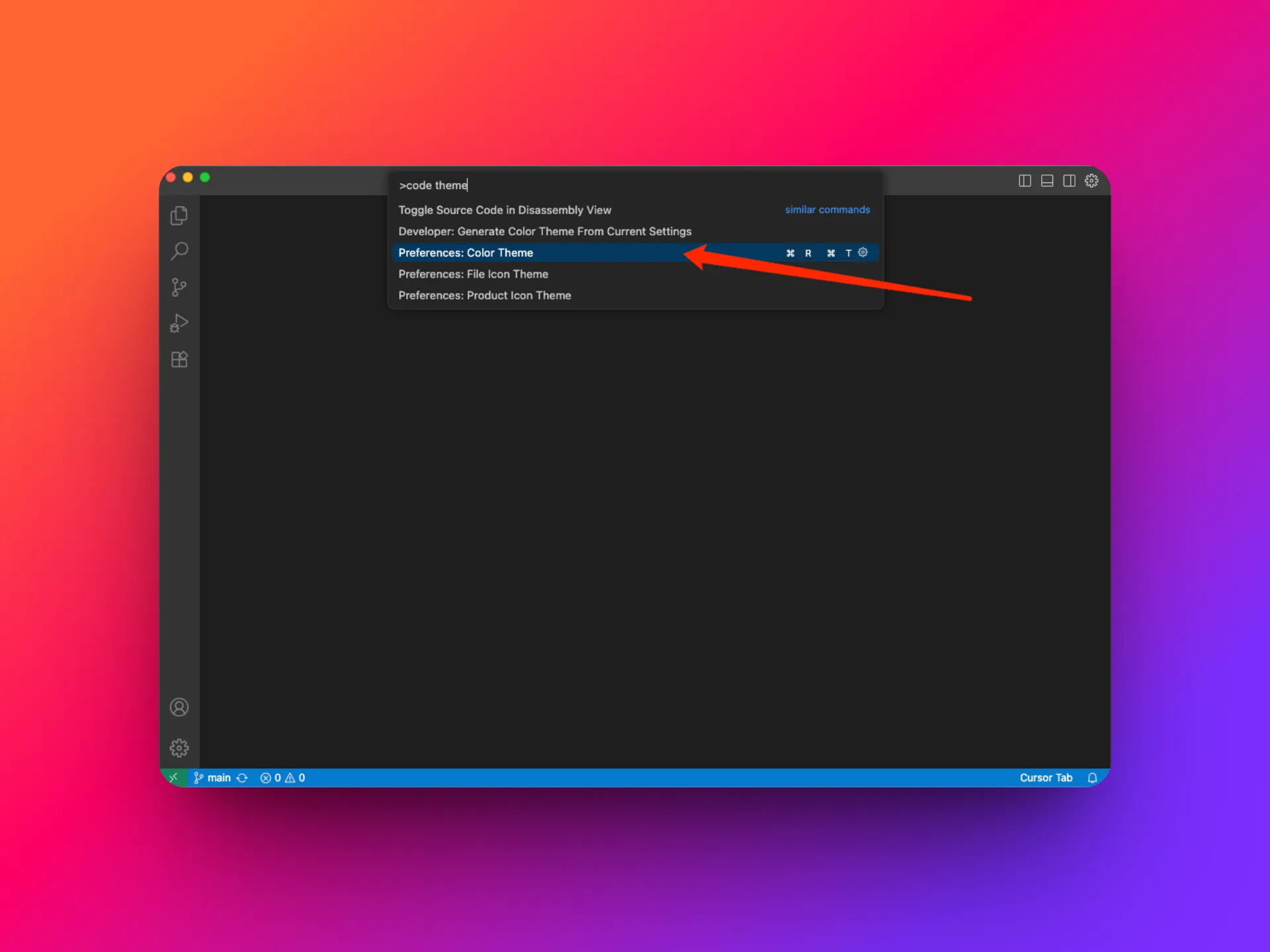Click the similar commands link
Screen dimensions: 1270x952
[x=827, y=210]
